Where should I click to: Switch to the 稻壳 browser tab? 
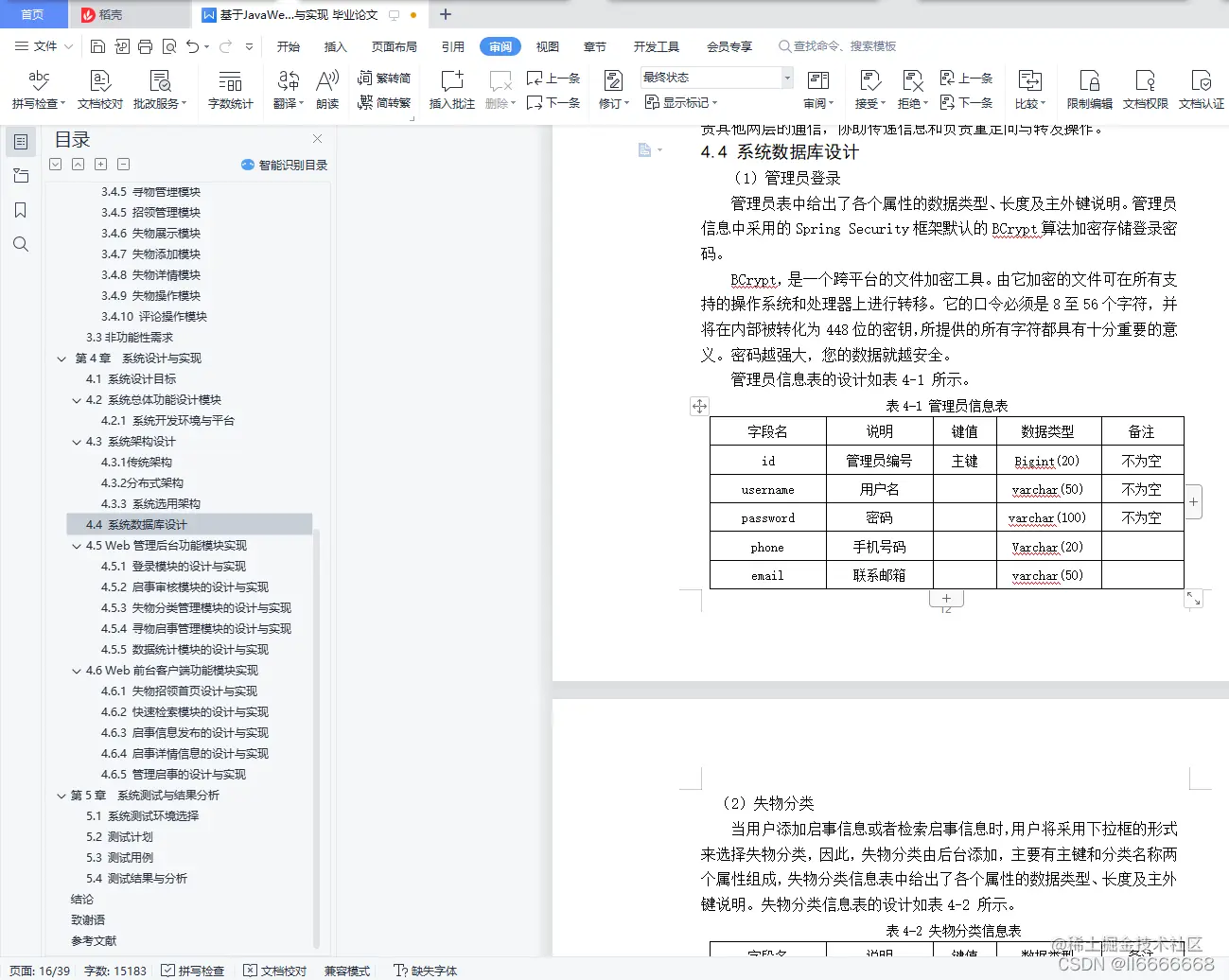(x=128, y=15)
